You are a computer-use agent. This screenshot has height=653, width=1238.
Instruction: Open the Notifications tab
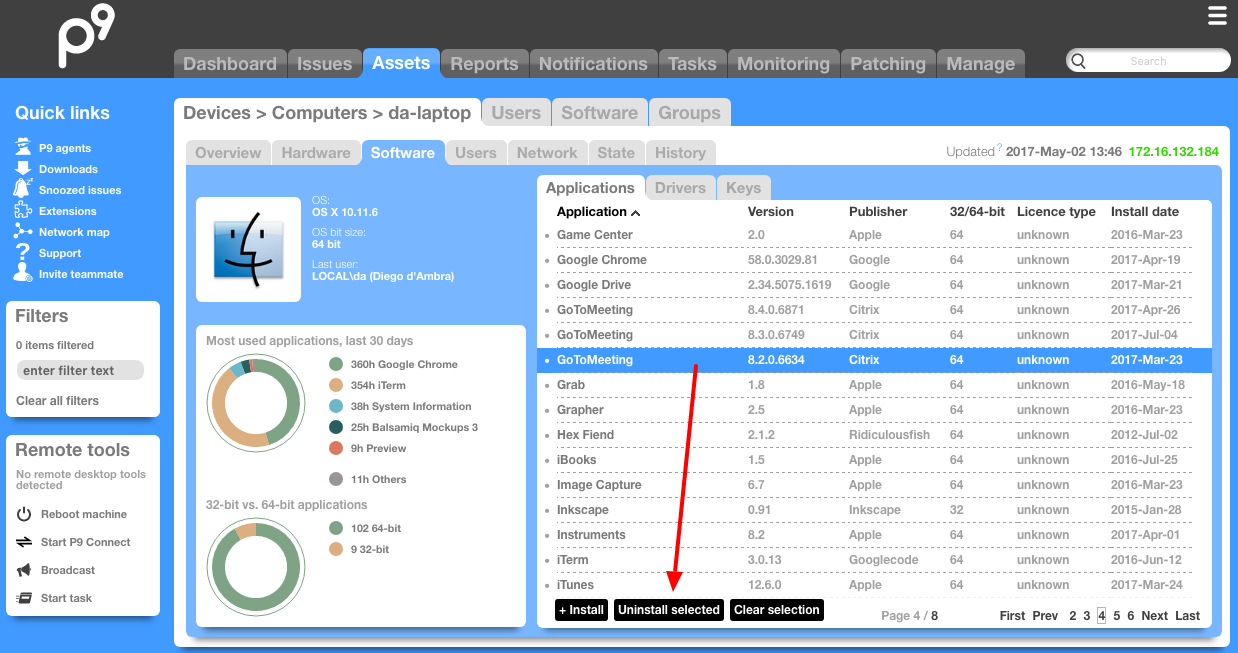click(x=593, y=64)
